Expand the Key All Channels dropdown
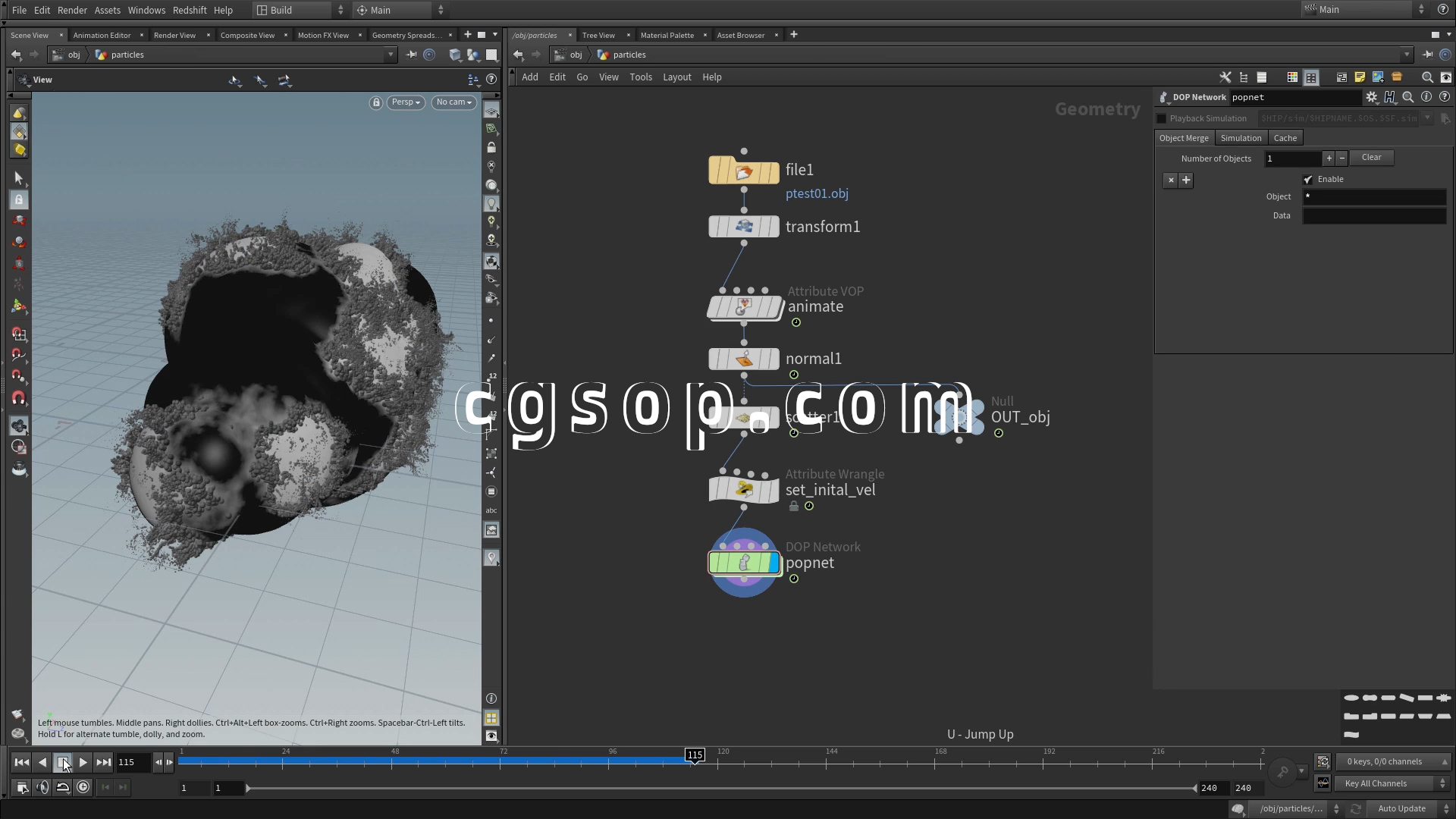 (x=1394, y=783)
